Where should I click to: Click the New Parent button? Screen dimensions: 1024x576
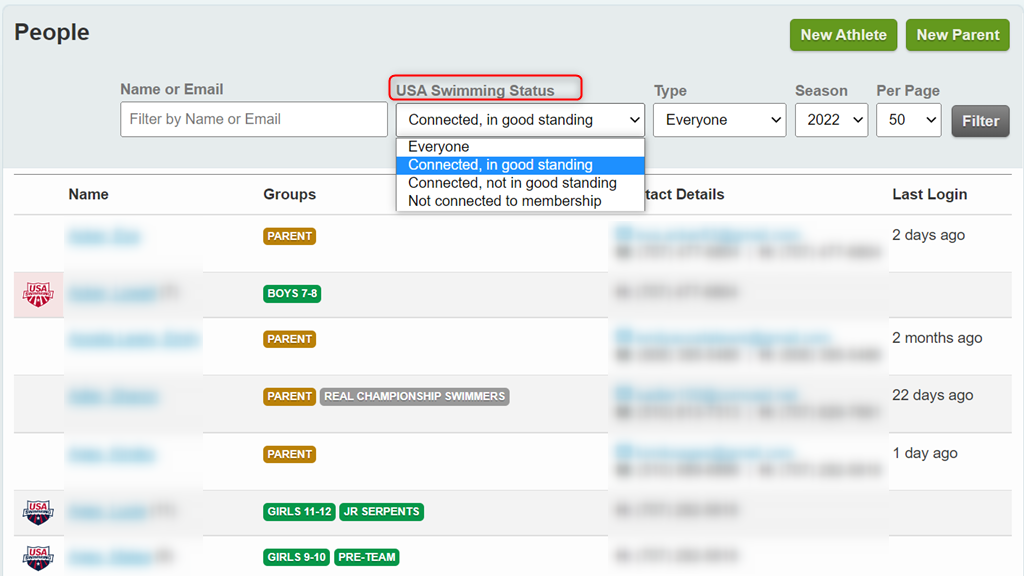pos(957,35)
